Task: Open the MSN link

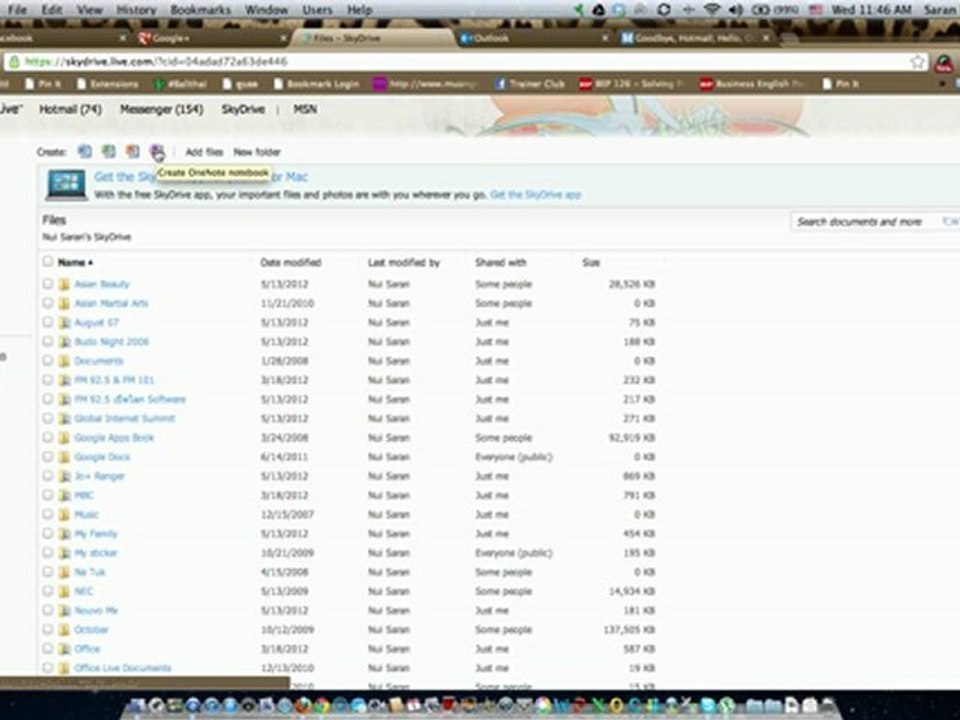Action: pos(305,110)
